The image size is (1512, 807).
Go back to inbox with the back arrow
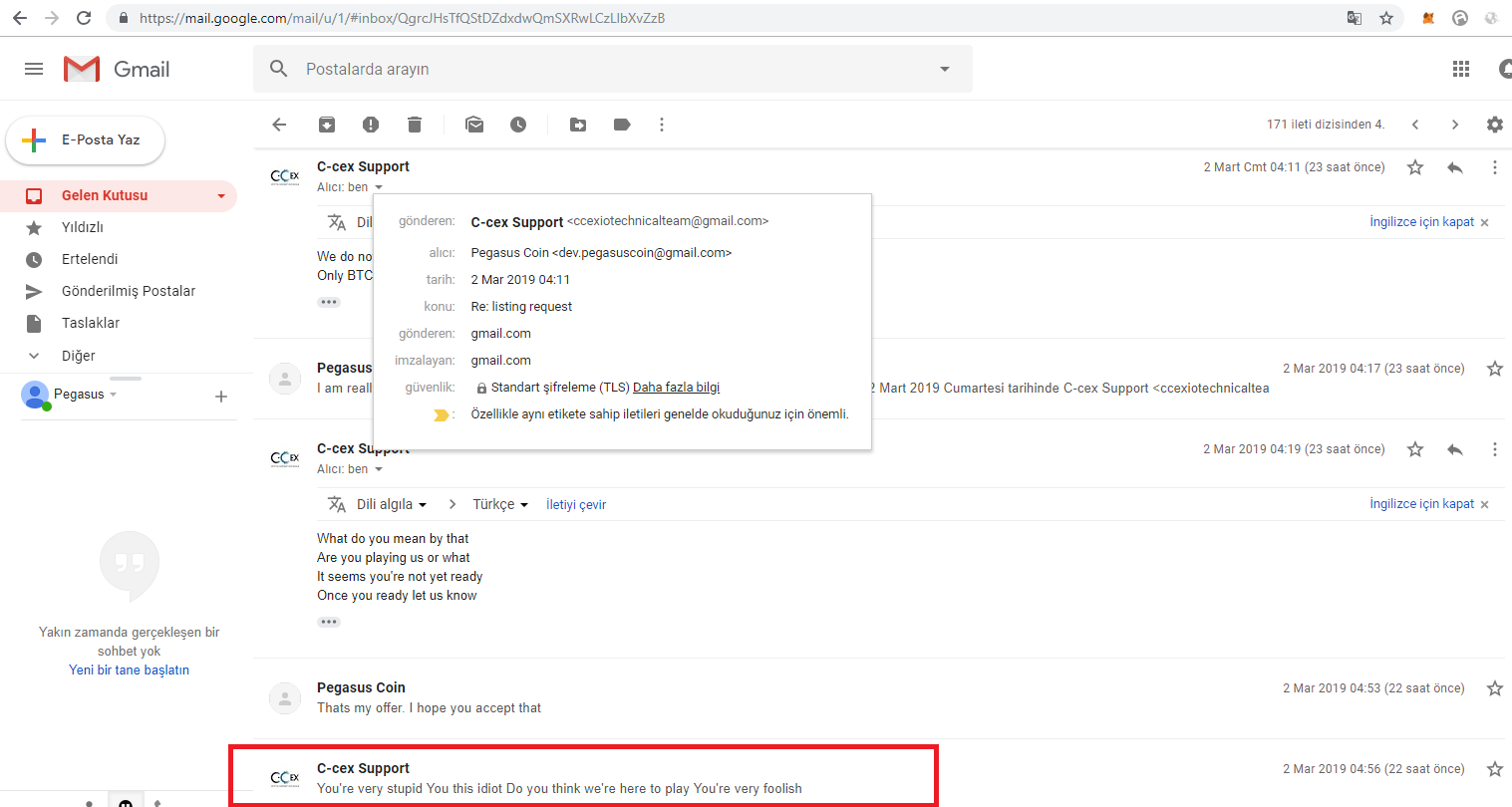click(x=279, y=125)
